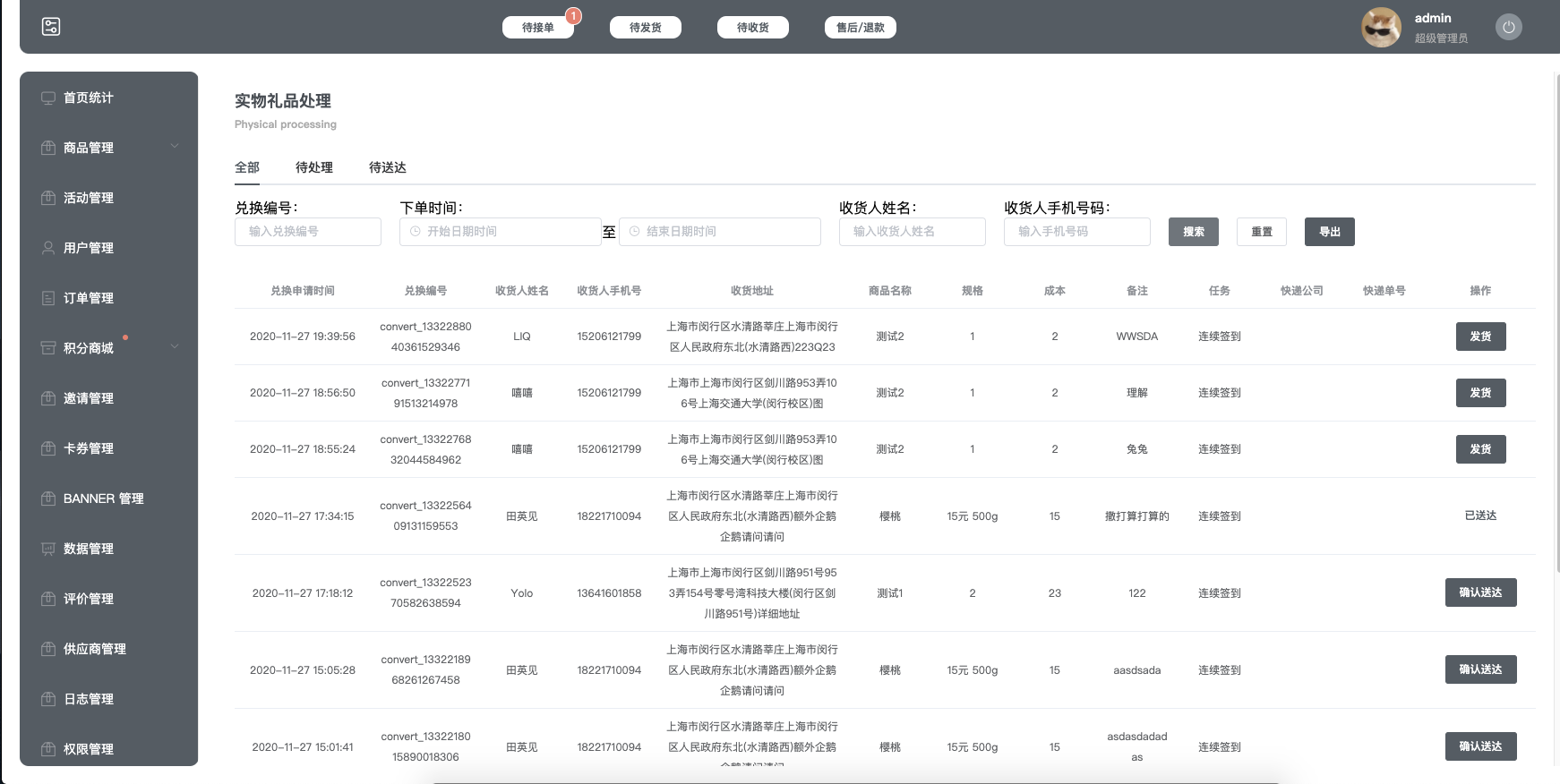Viewport: 1560px width, 784px height.
Task: Click phone number 13641601858
Action: click(x=609, y=593)
